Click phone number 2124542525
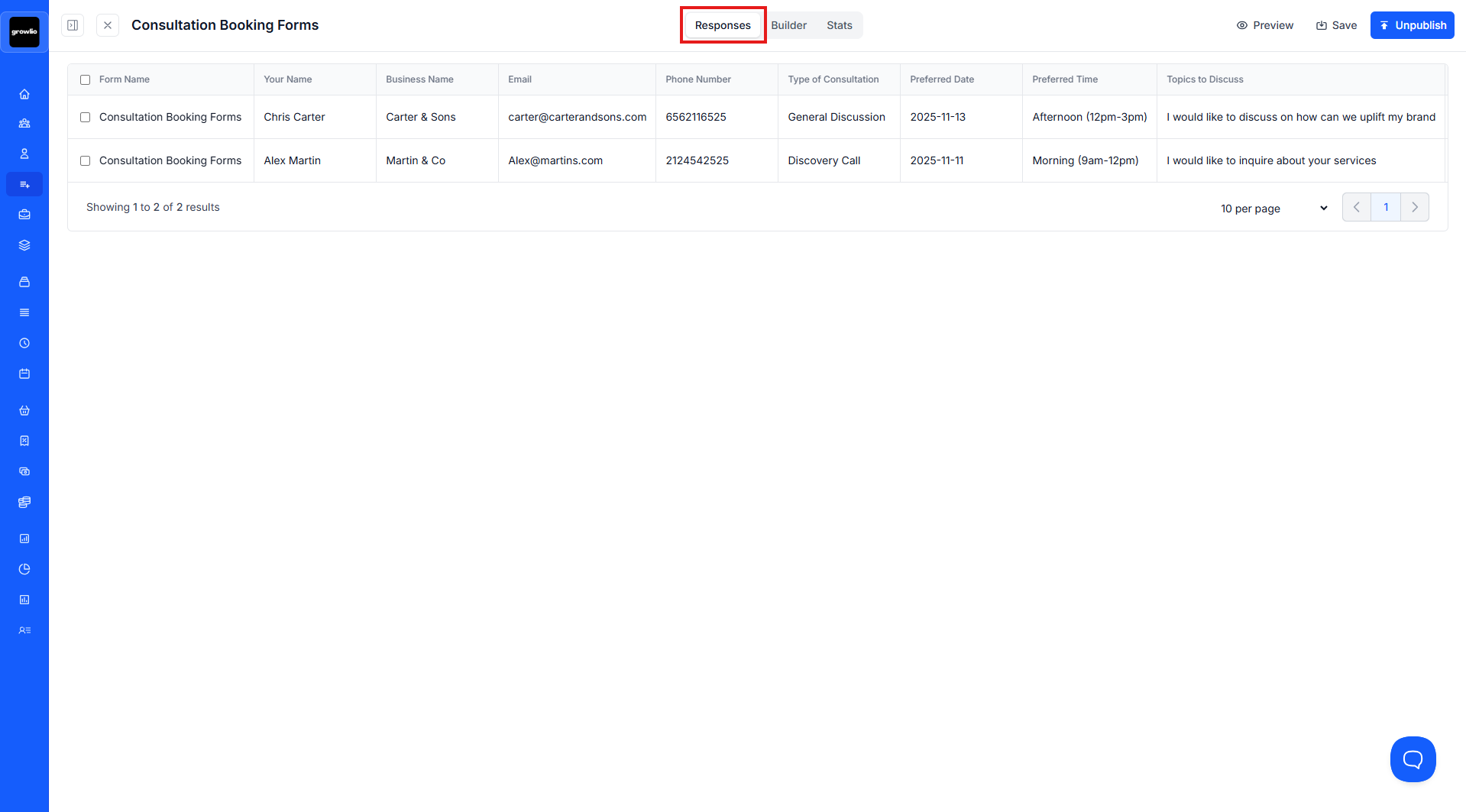The width and height of the screenshot is (1466, 812). 697,160
